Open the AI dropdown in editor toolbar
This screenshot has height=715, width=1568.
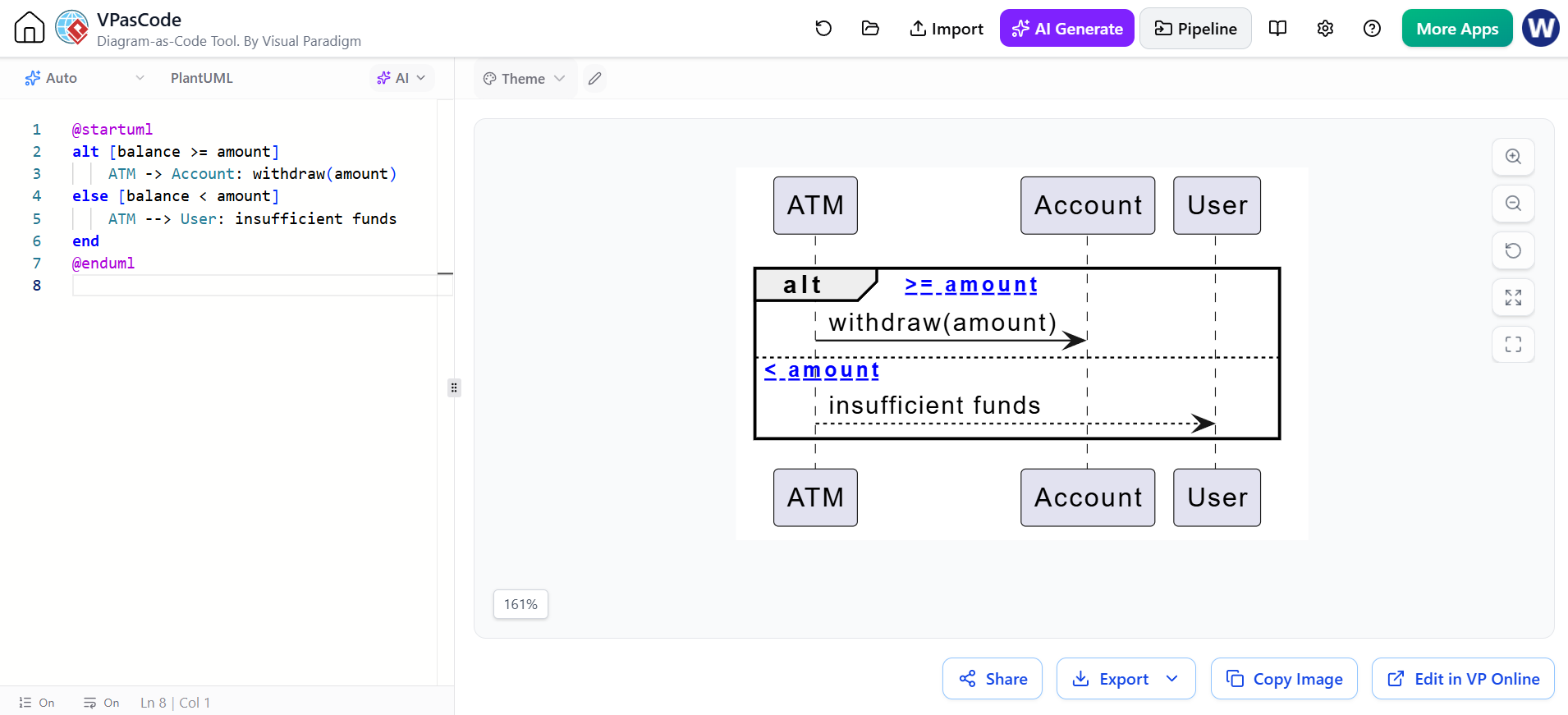[401, 78]
